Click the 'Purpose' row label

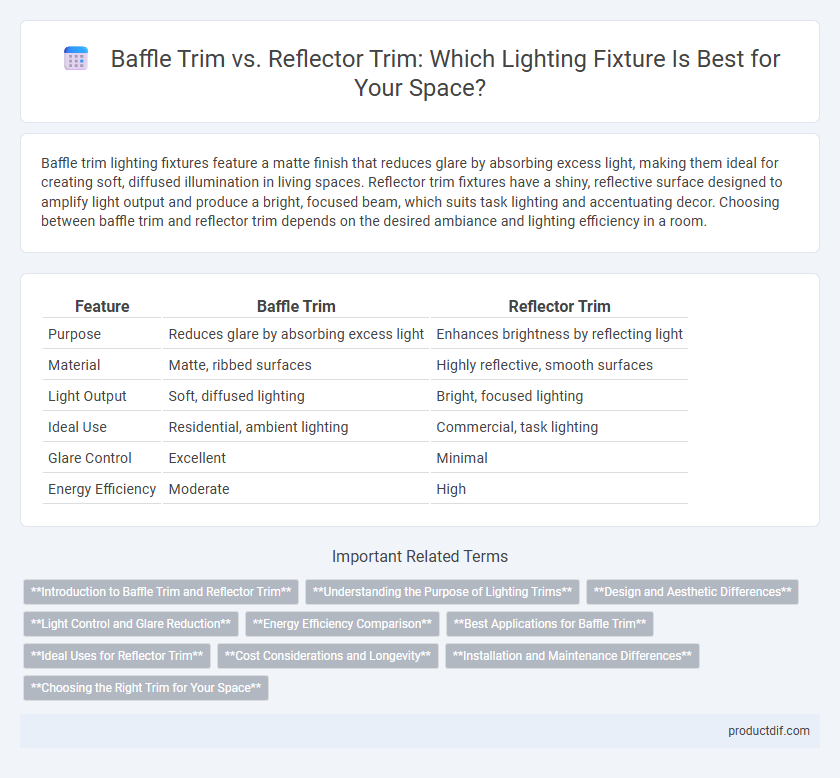tap(74, 334)
